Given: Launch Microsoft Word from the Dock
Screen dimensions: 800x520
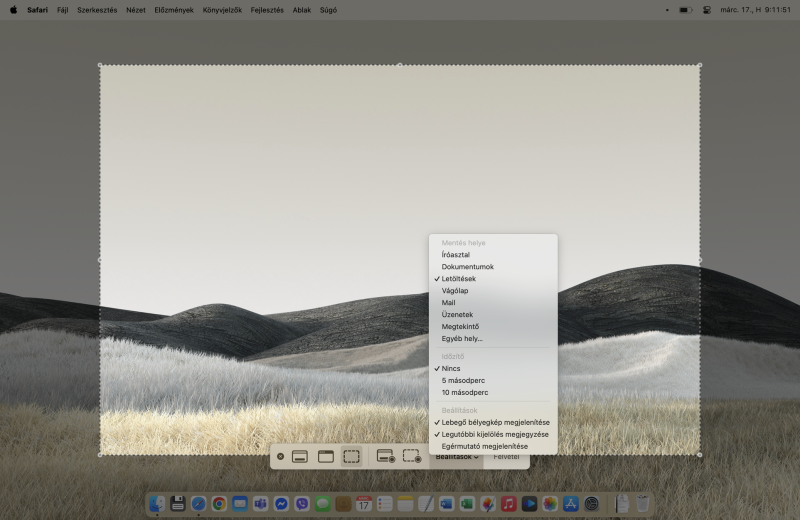Looking at the screenshot, I should coord(446,504).
